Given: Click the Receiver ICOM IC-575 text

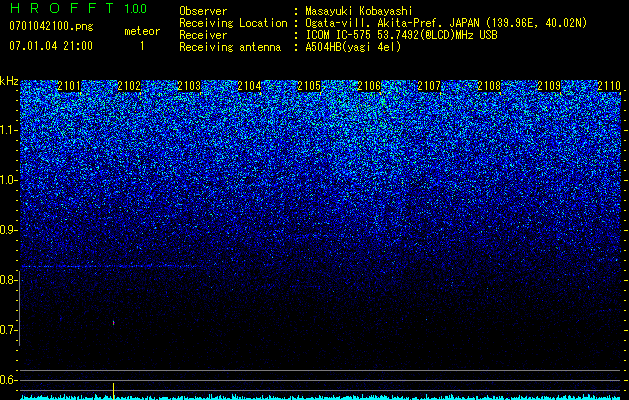Looking at the screenshot, I should click(401, 35).
